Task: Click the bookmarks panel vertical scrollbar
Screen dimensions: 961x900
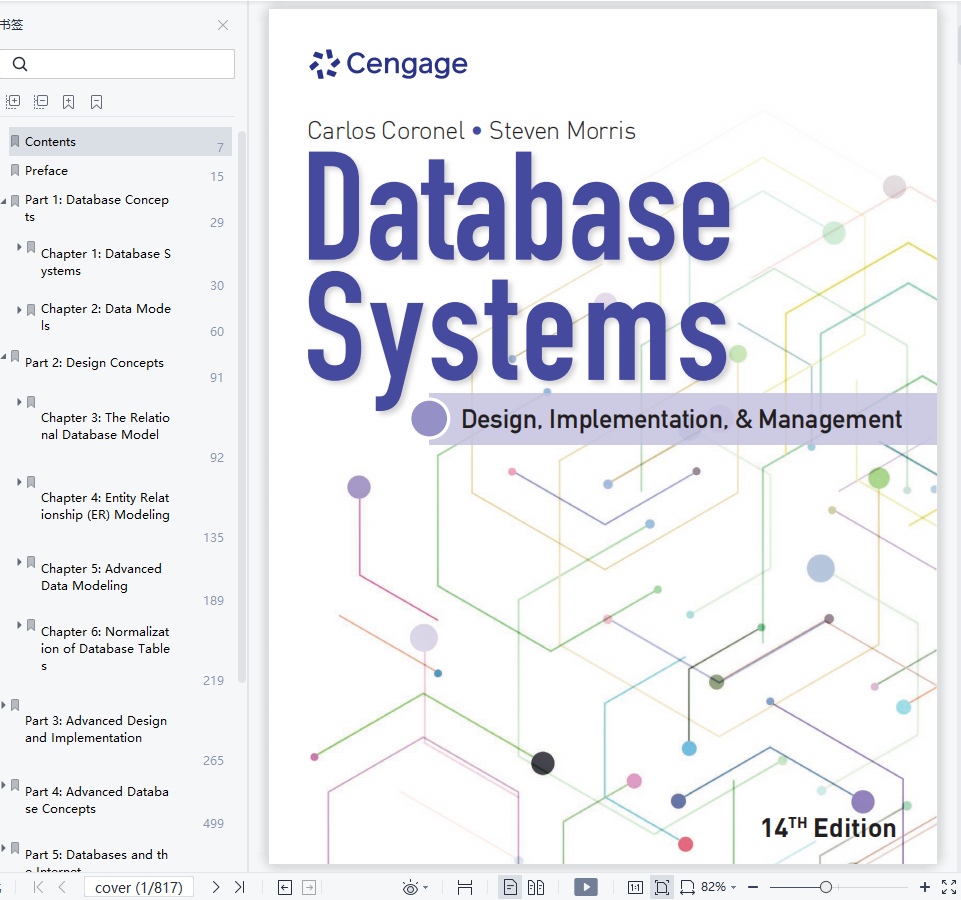Action: pos(242,406)
